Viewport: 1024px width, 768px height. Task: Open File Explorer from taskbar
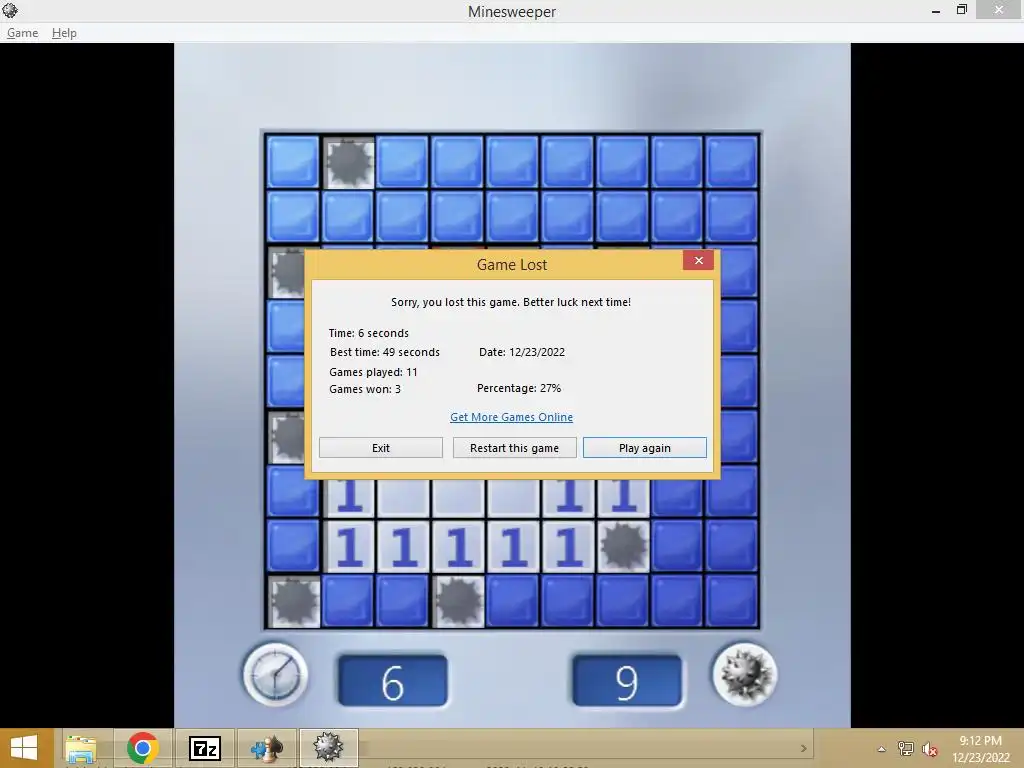pyautogui.click(x=81, y=748)
